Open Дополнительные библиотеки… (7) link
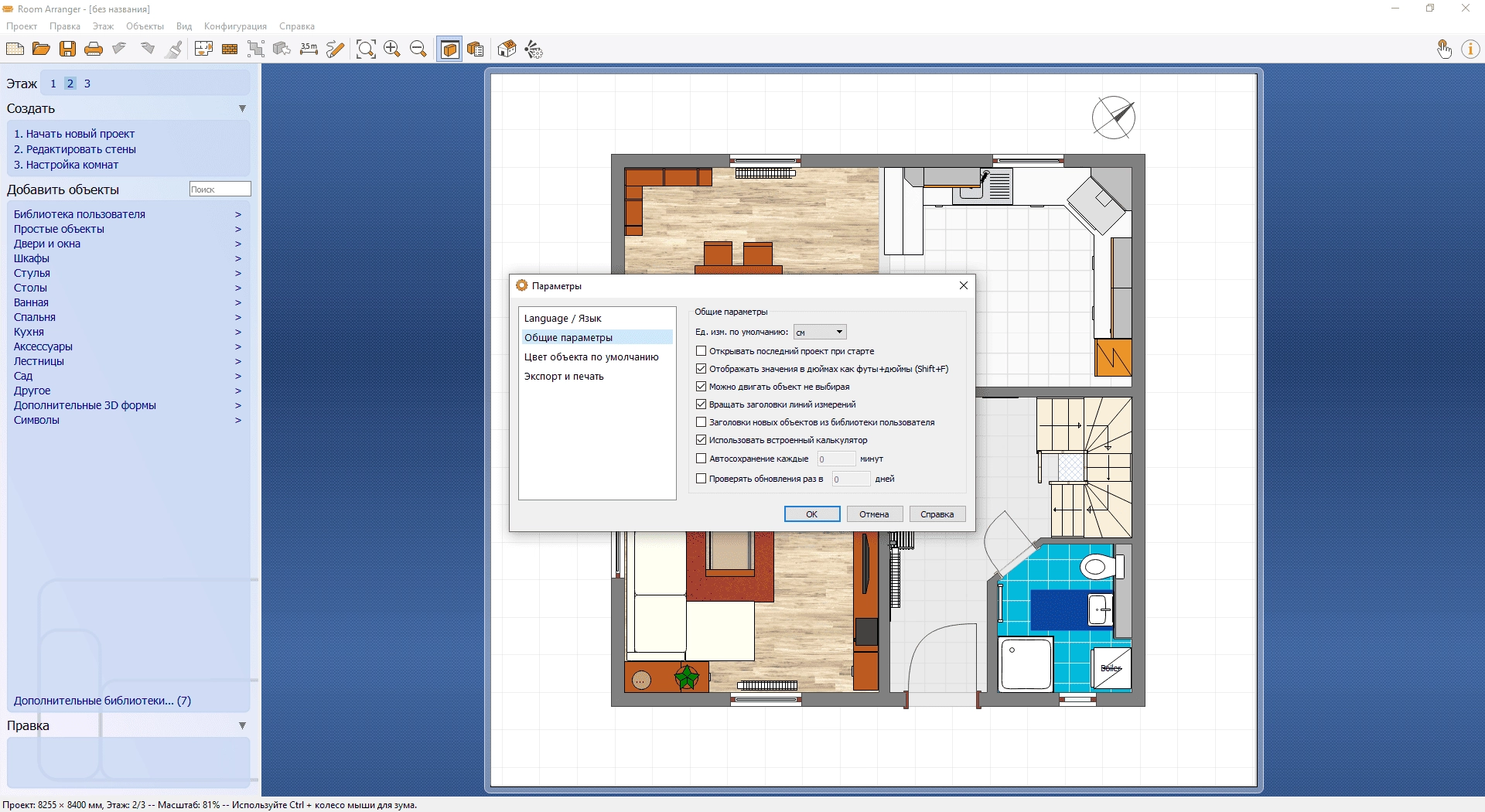Viewport: 1485px width, 812px height. pyautogui.click(x=102, y=701)
